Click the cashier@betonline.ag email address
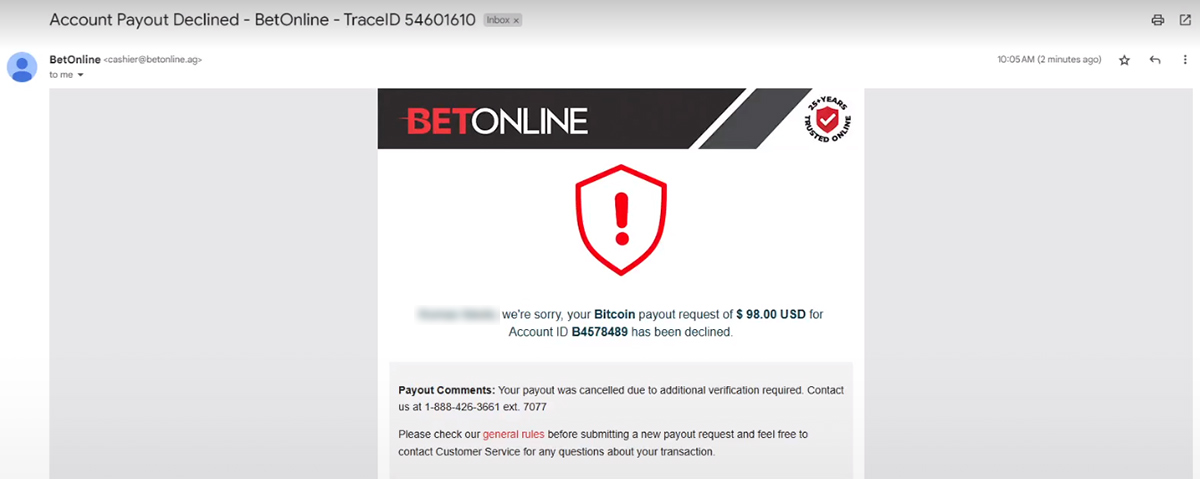 153,60
